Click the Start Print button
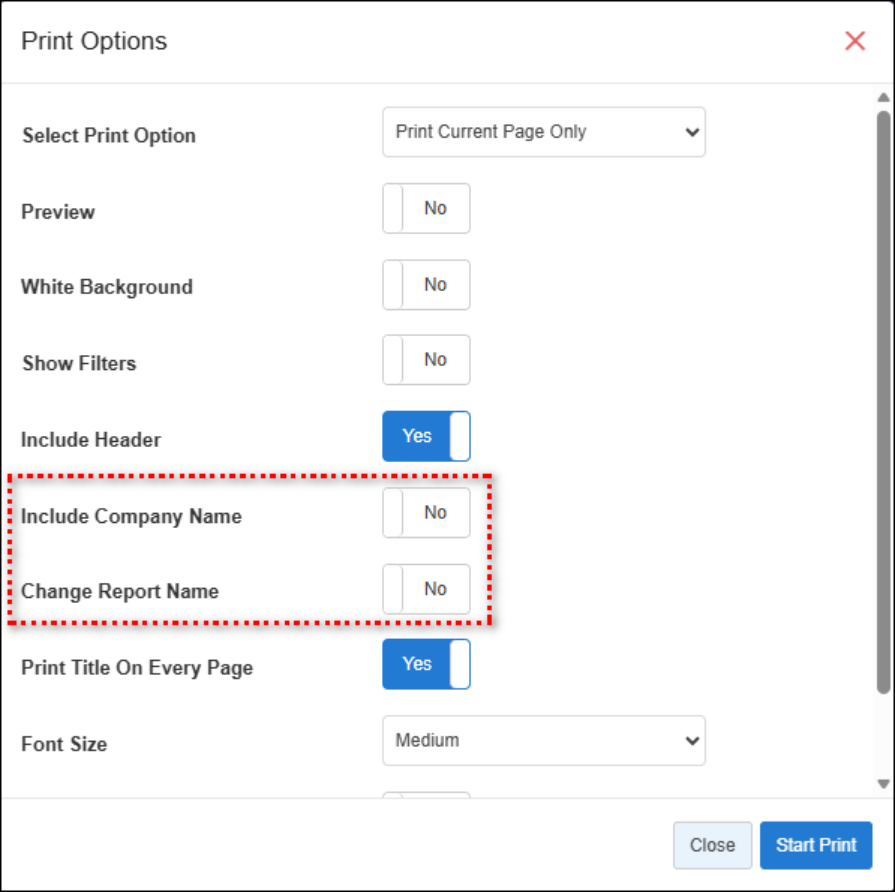Image resolution: width=895 pixels, height=892 pixels. tap(816, 845)
